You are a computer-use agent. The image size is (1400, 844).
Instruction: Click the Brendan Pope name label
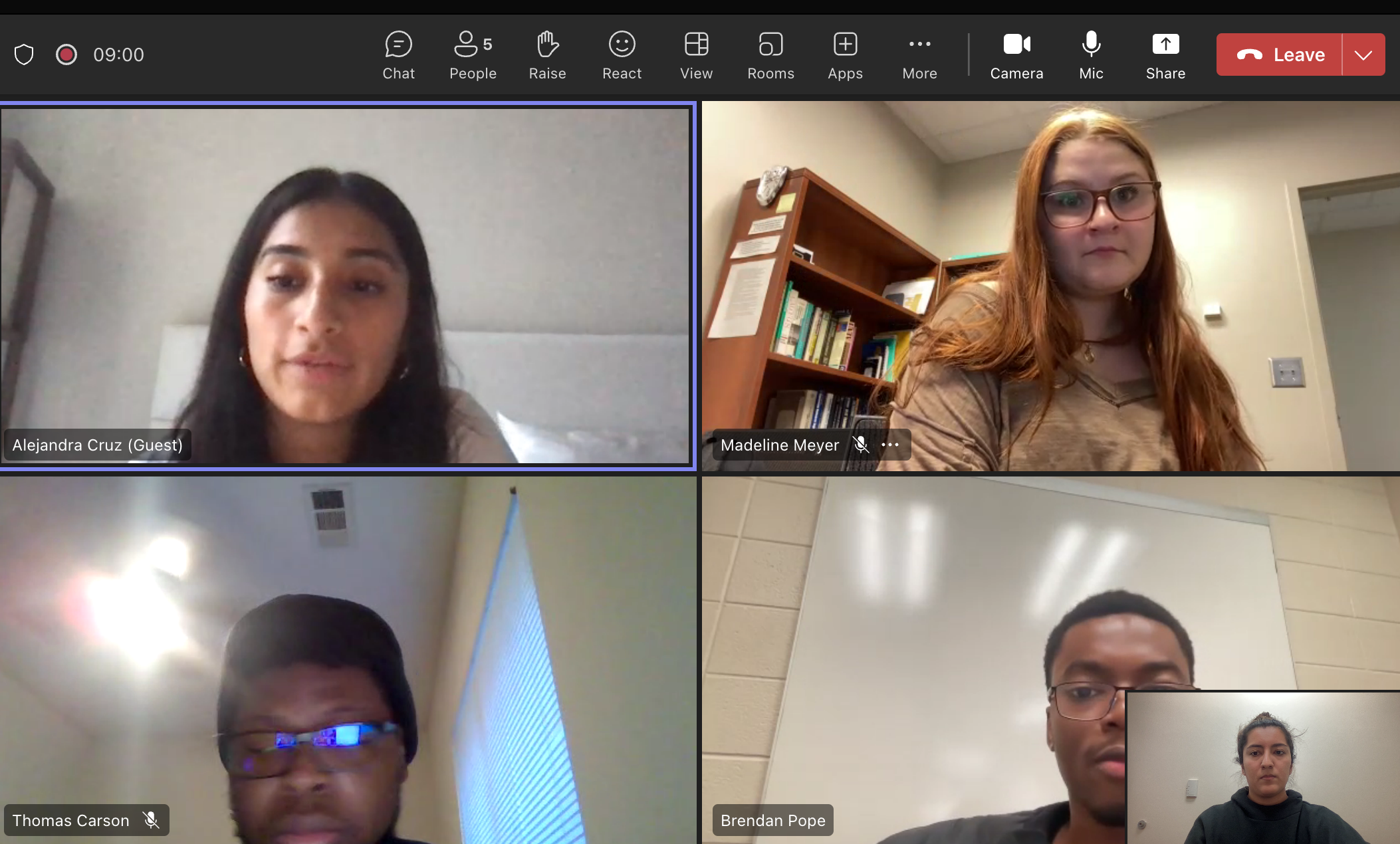coord(772,820)
